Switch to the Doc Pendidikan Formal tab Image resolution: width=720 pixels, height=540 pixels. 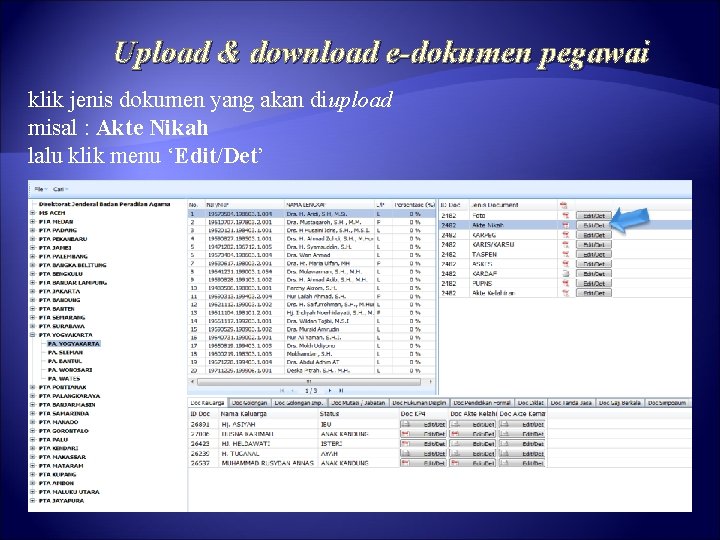coord(483,403)
